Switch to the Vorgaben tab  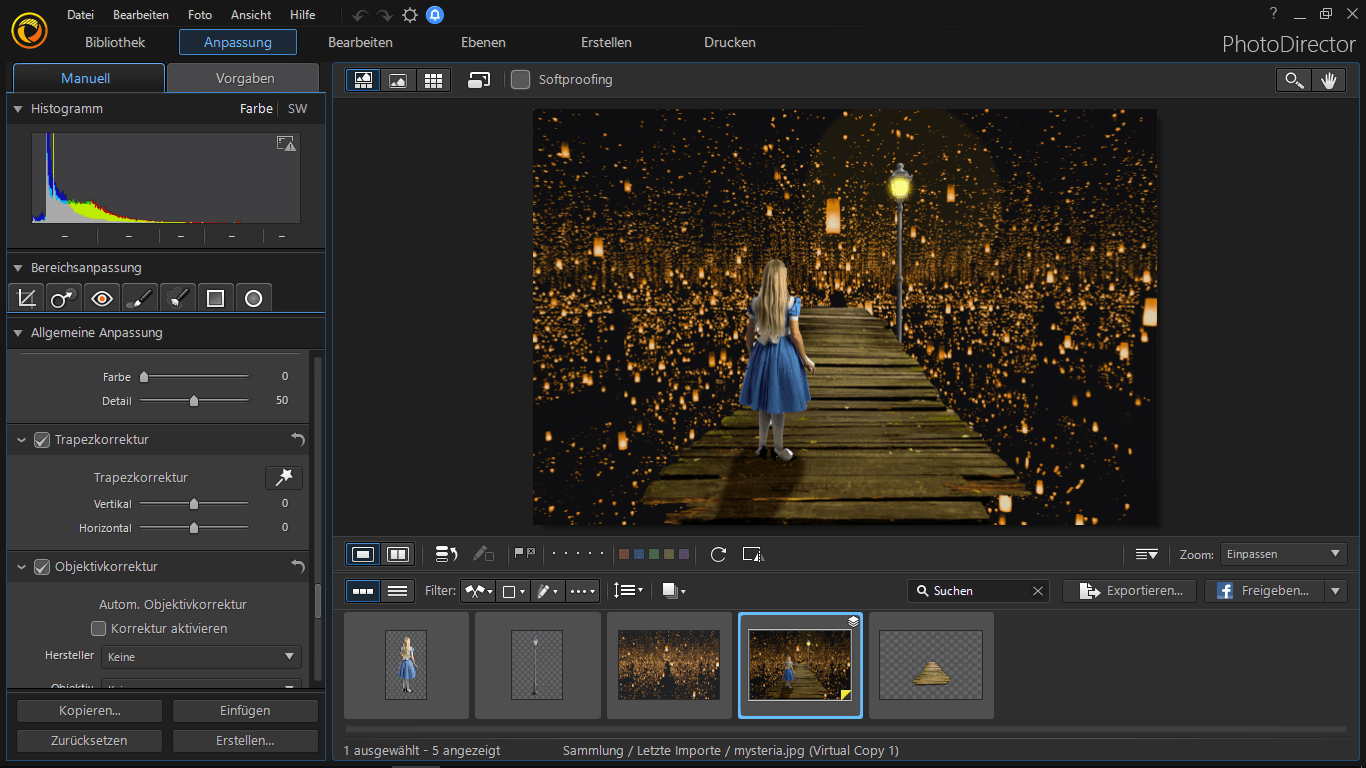[245, 78]
